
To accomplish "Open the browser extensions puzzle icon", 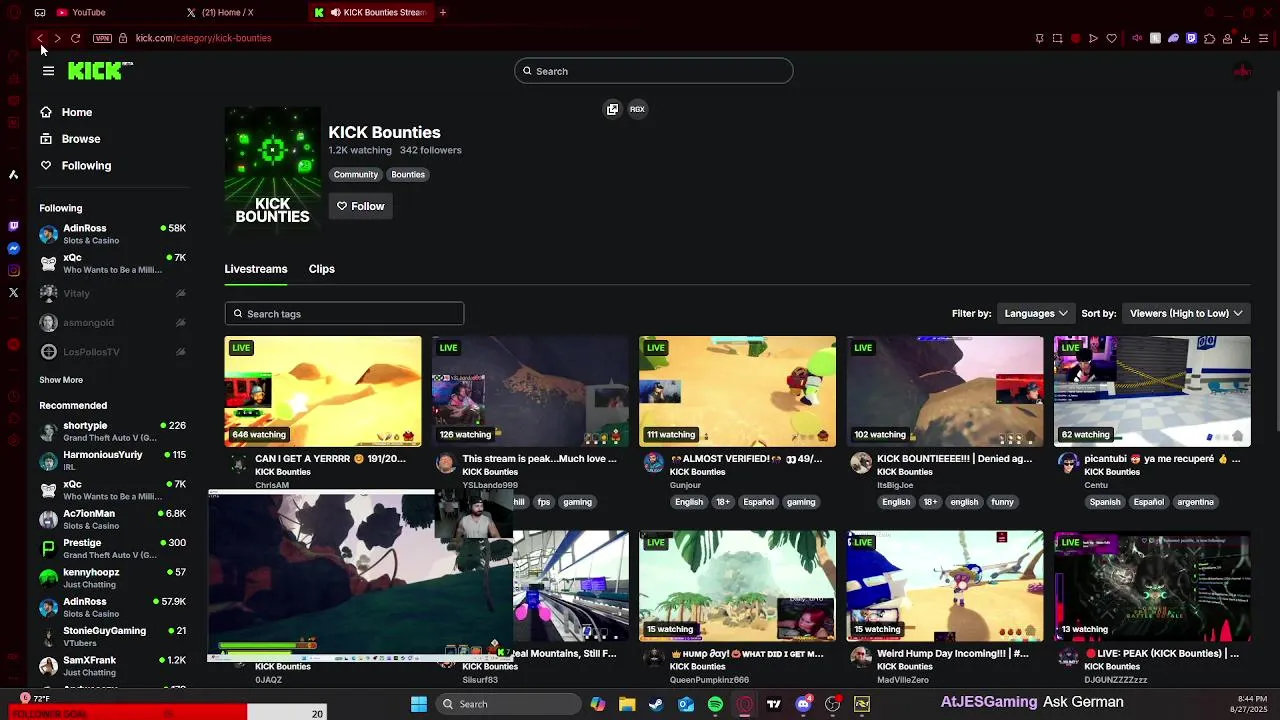I will tap(1209, 38).
